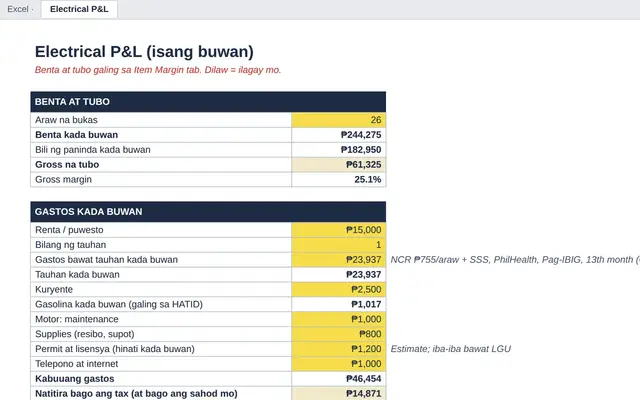Click the 'Gross na tubo' label
Screen dimensions: 640x400
pyautogui.click(x=67, y=164)
